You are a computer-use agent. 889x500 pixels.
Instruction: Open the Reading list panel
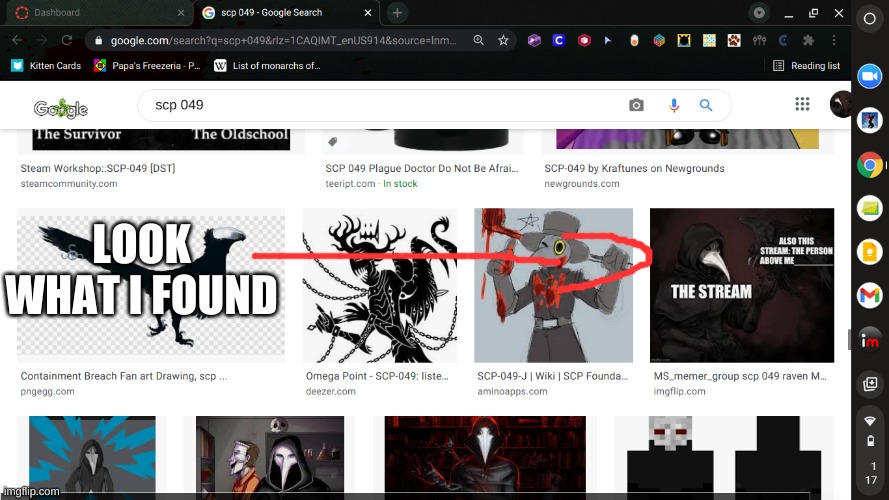[x=806, y=66]
